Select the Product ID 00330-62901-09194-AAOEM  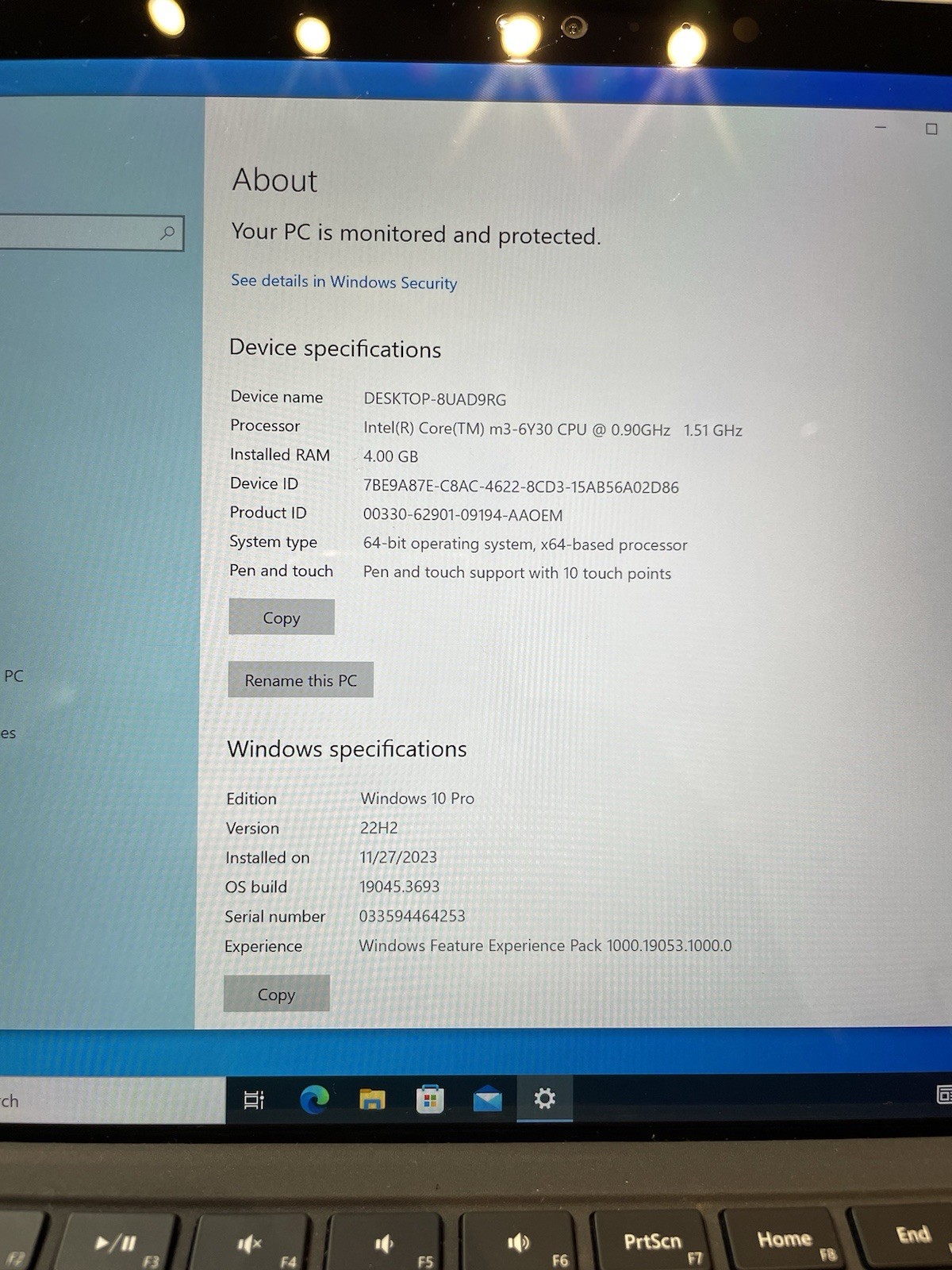point(463,515)
